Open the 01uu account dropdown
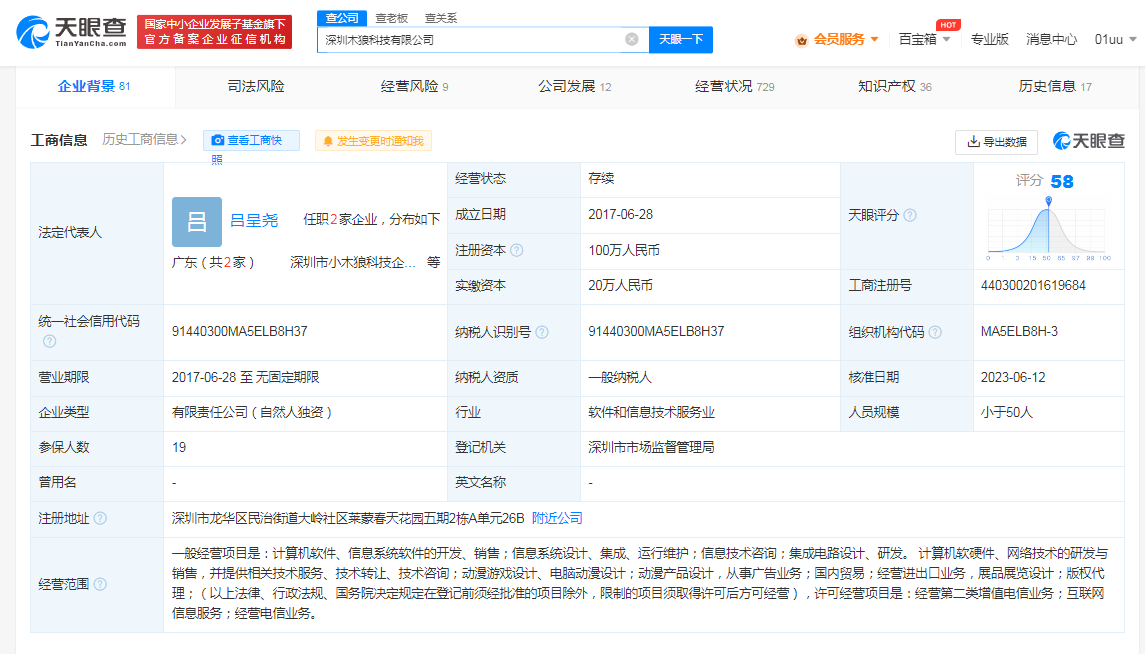Screen dimensions: 1145x654 tap(1115, 39)
